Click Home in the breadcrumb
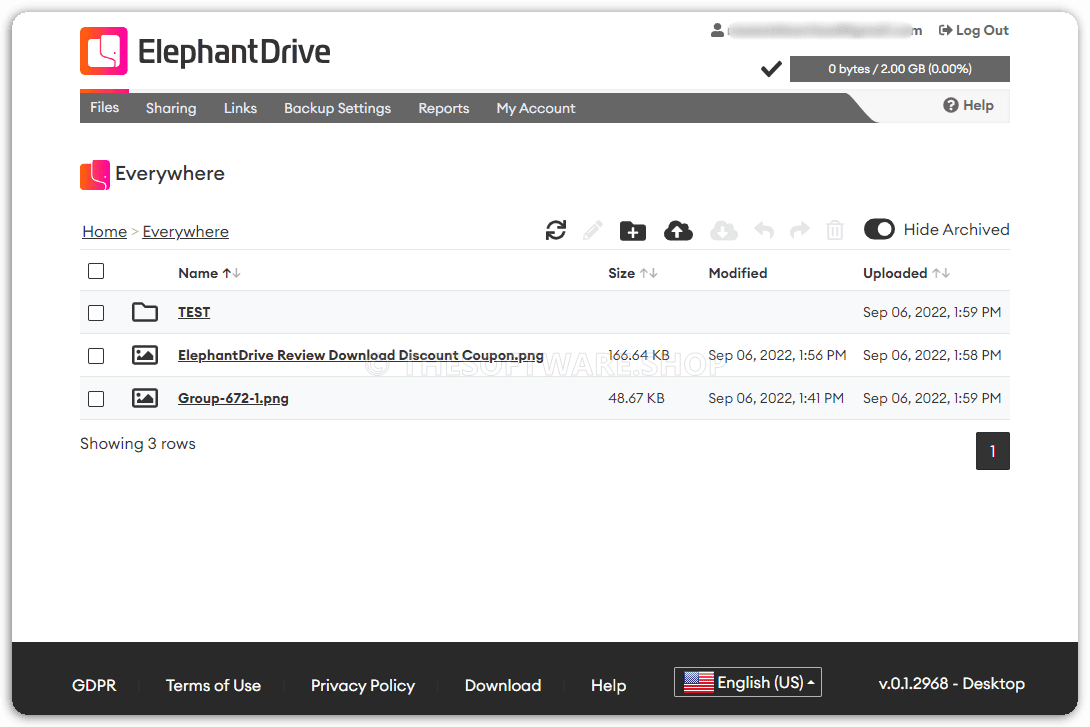 [x=104, y=231]
